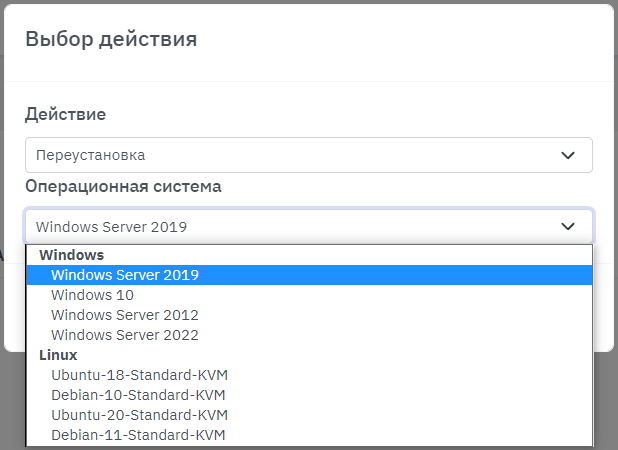Screen dimensions: 618x450
Task: Select Windows Server 2022 option
Action: [309, 335]
